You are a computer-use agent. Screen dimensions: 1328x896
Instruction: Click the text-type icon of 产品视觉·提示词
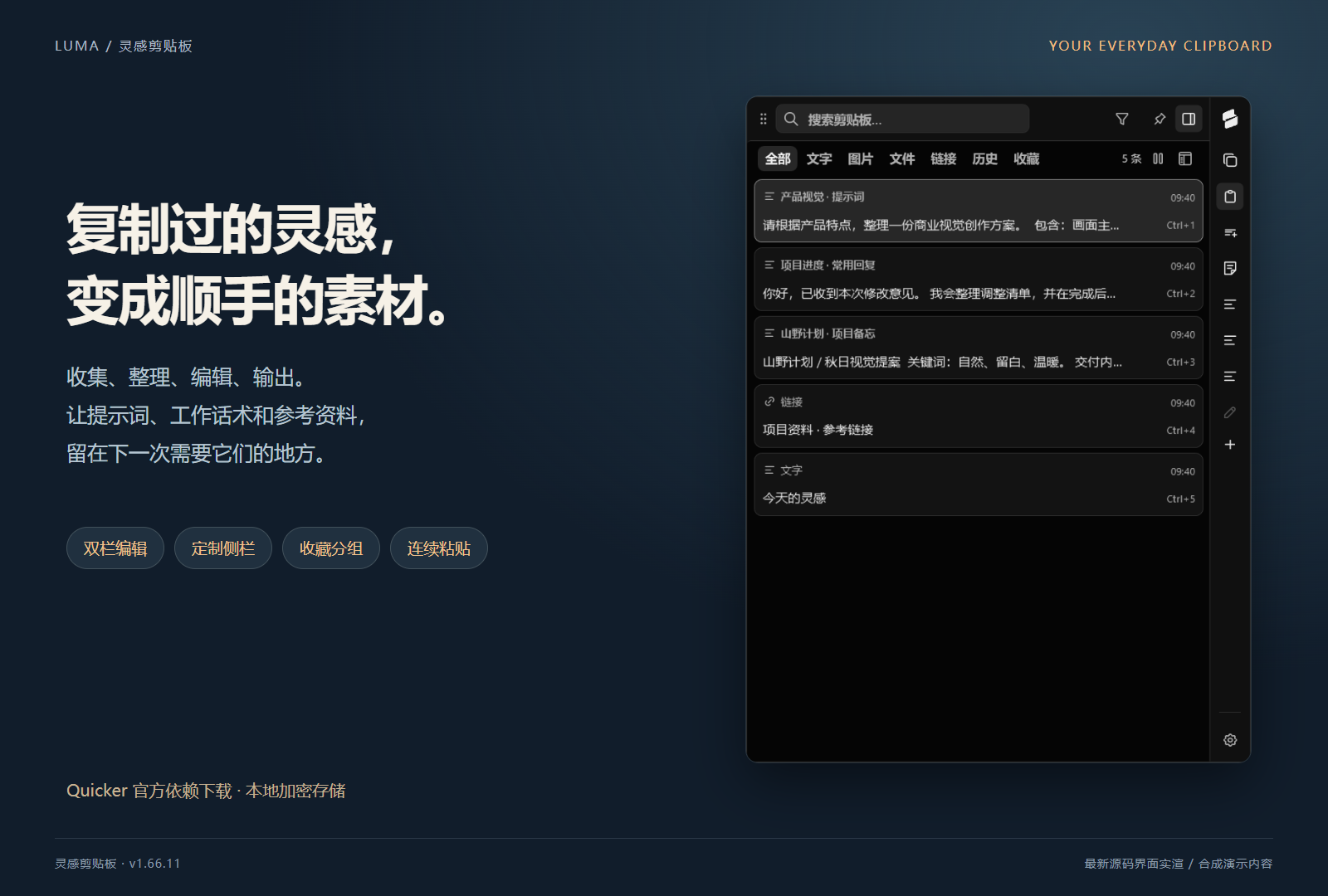click(x=769, y=197)
